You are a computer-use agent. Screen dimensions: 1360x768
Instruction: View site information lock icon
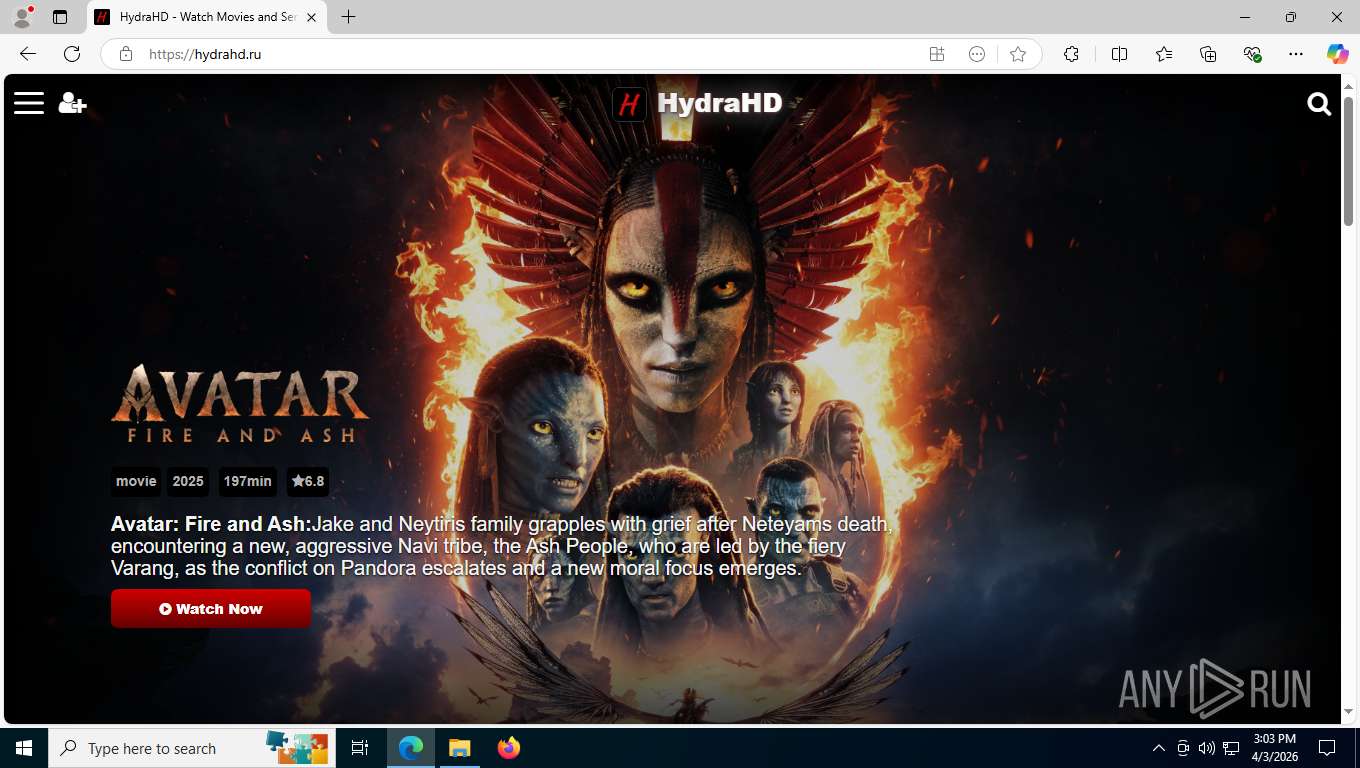click(126, 54)
